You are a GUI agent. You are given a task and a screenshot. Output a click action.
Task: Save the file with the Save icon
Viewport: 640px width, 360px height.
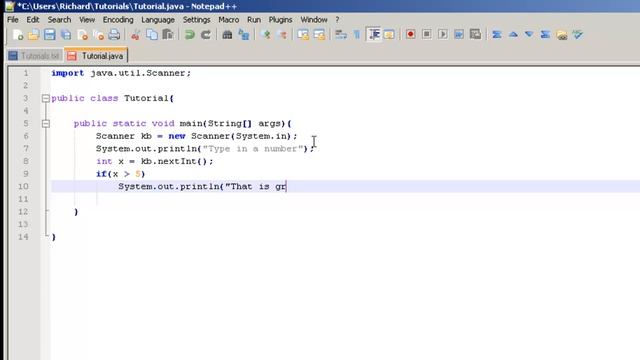50,35
